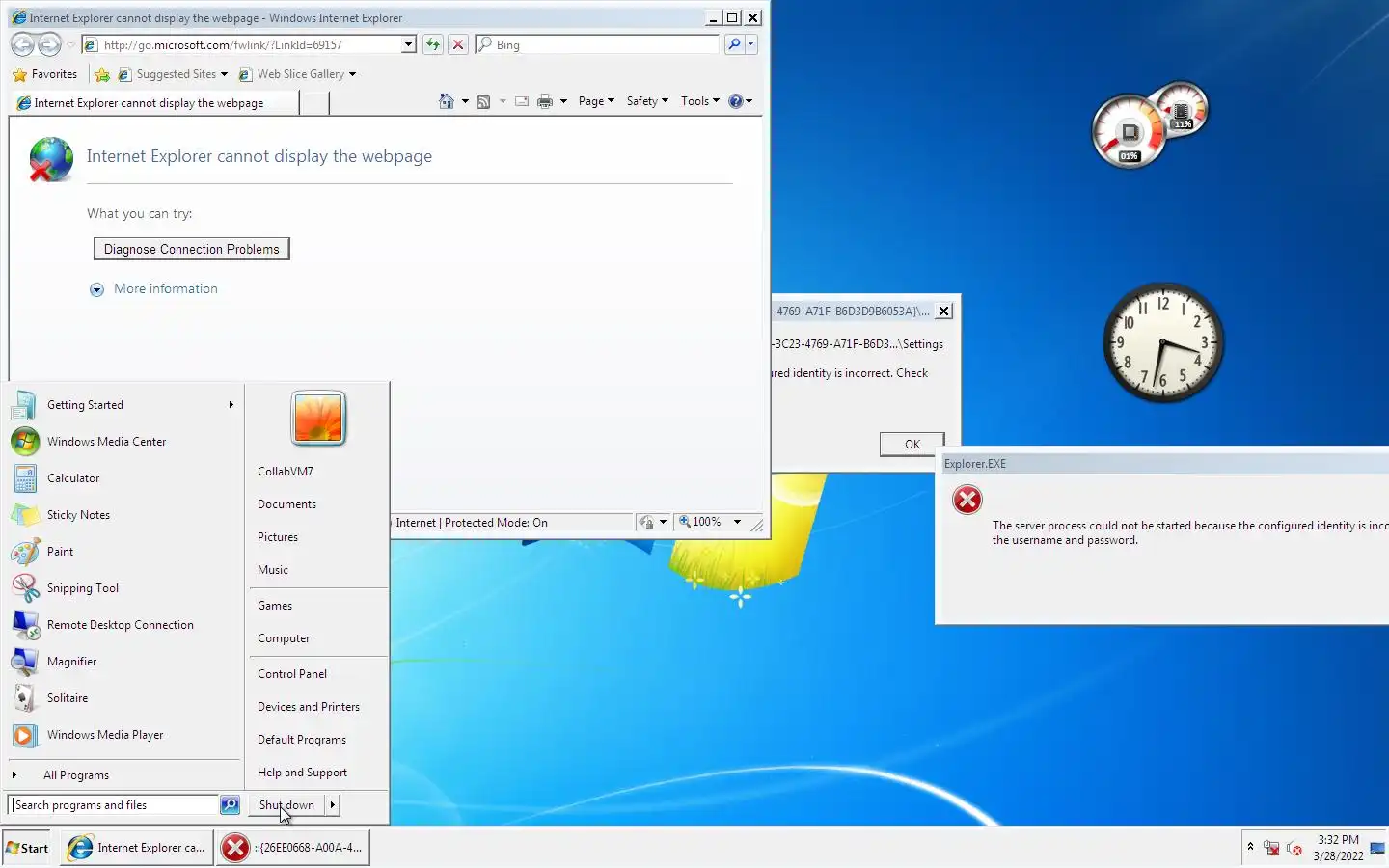Click the analog clock desktop gadget
1389x868 pixels.
[1163, 342]
